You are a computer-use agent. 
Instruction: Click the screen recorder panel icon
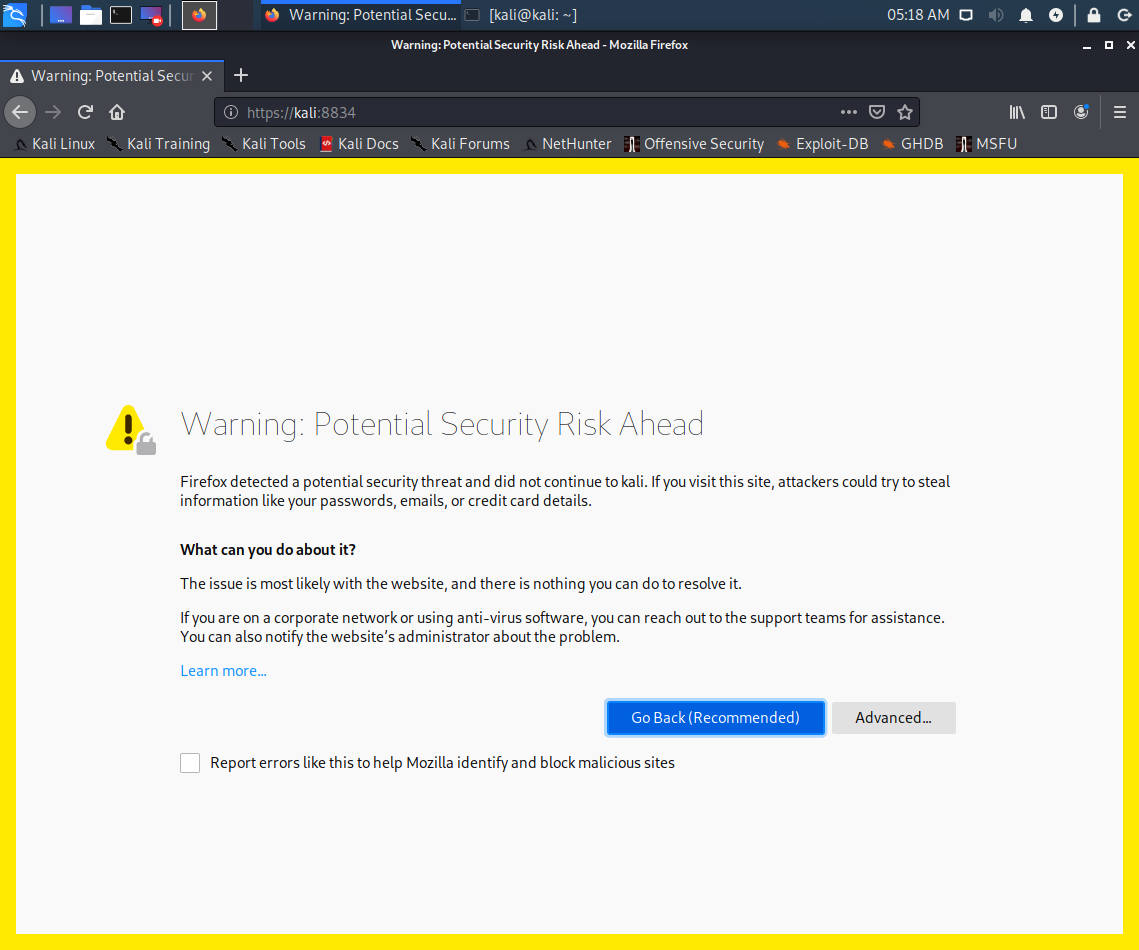coord(151,15)
